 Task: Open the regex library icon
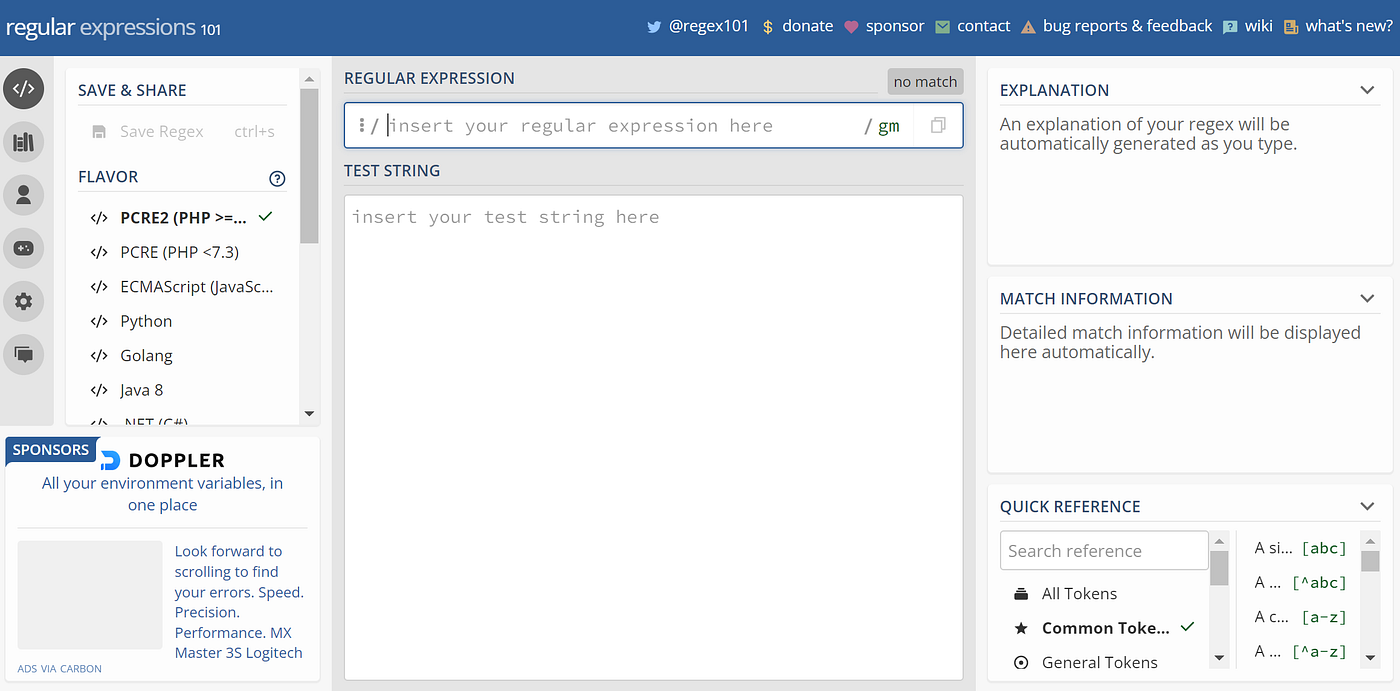[x=24, y=142]
